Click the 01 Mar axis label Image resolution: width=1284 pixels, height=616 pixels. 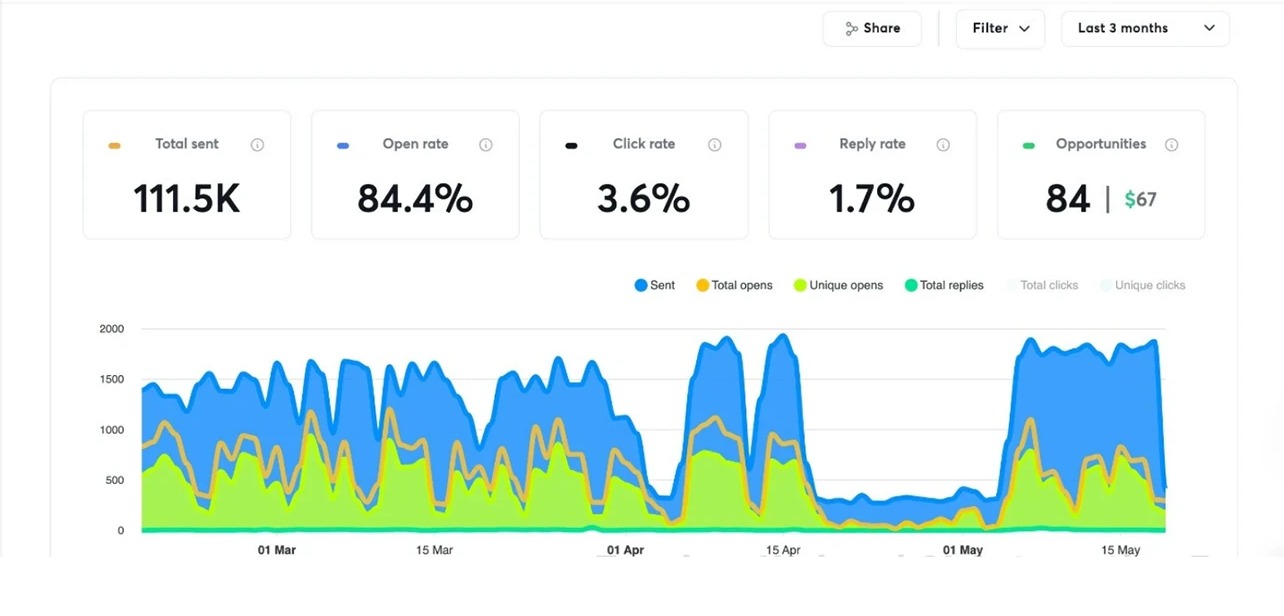(277, 550)
